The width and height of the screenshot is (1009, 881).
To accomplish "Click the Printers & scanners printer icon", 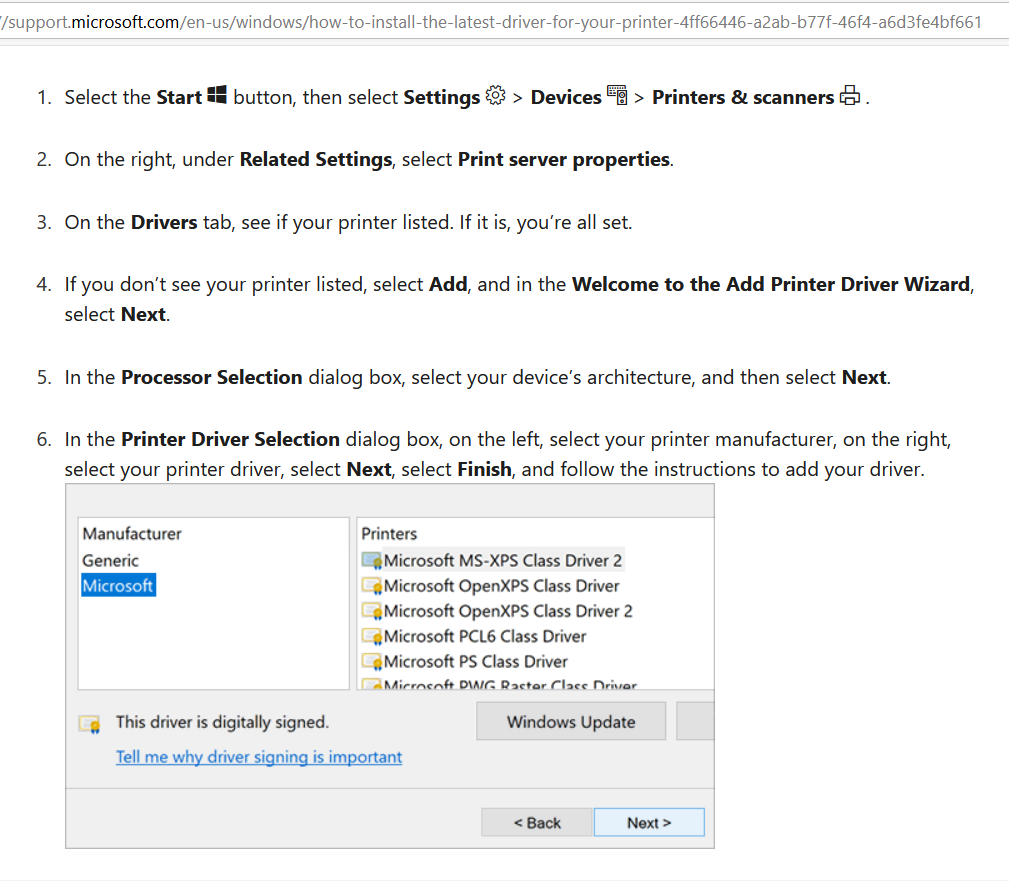I will [850, 96].
